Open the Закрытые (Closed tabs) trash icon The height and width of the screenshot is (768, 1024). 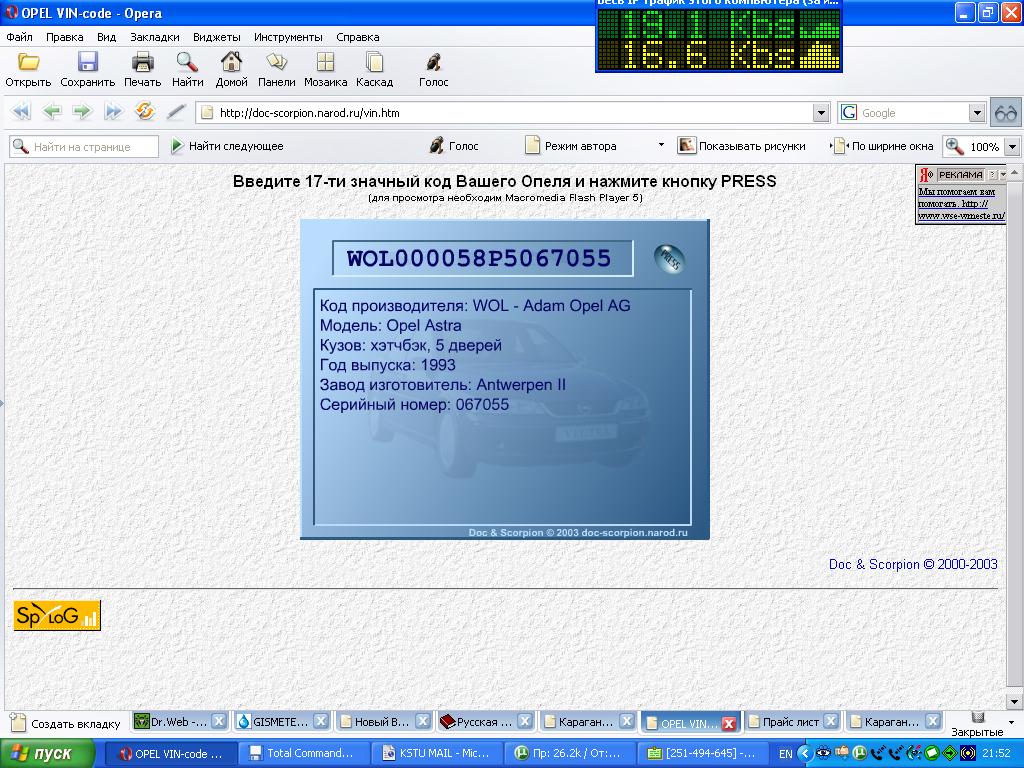pos(978,718)
